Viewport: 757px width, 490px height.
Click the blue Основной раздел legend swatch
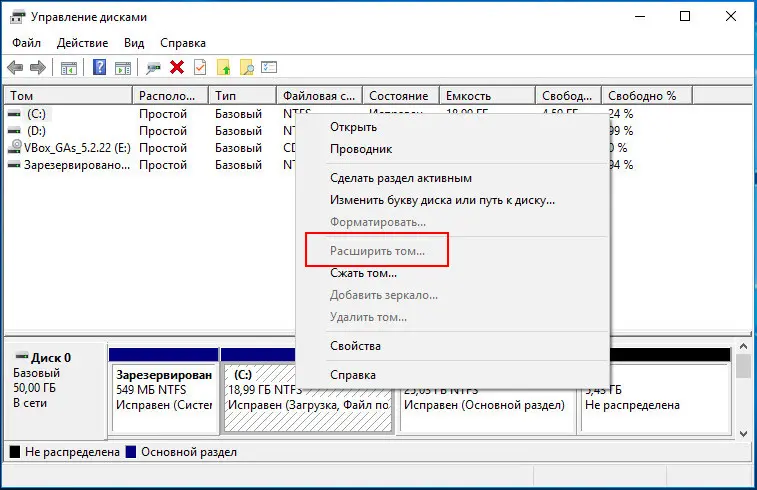click(131, 452)
